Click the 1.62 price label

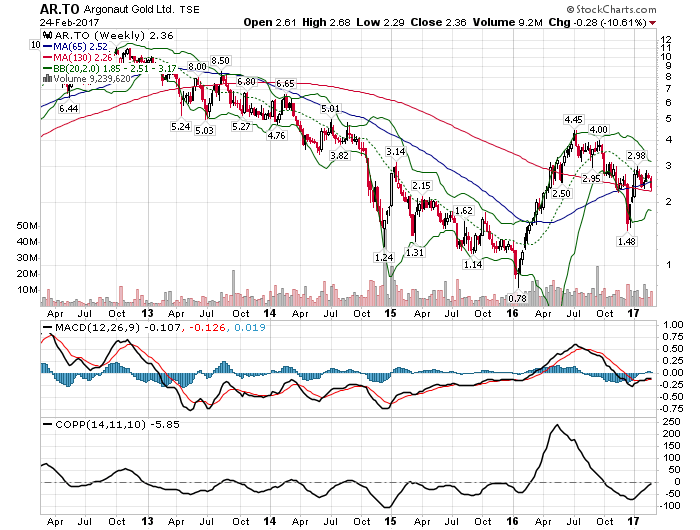[463, 211]
